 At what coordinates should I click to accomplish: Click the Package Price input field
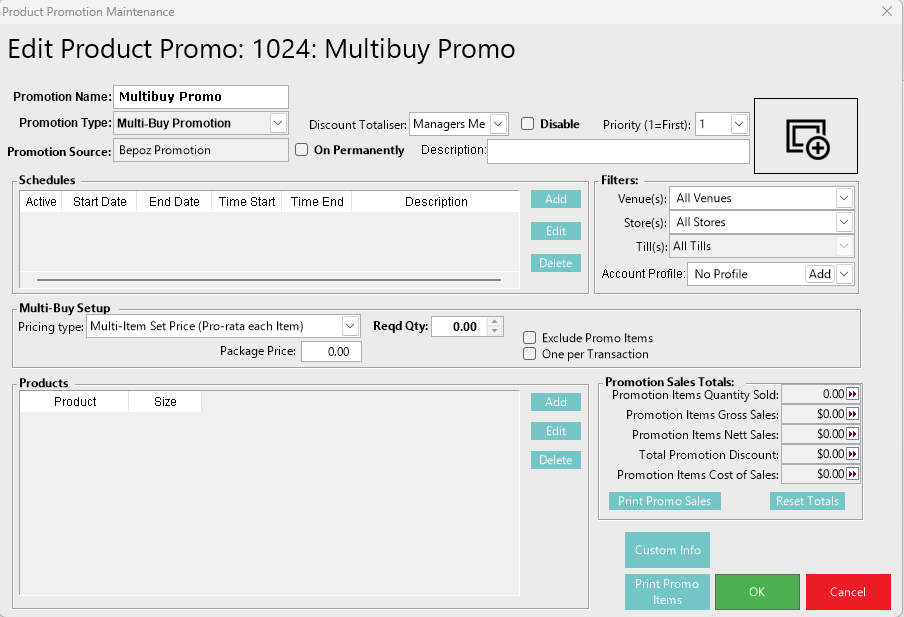click(331, 352)
